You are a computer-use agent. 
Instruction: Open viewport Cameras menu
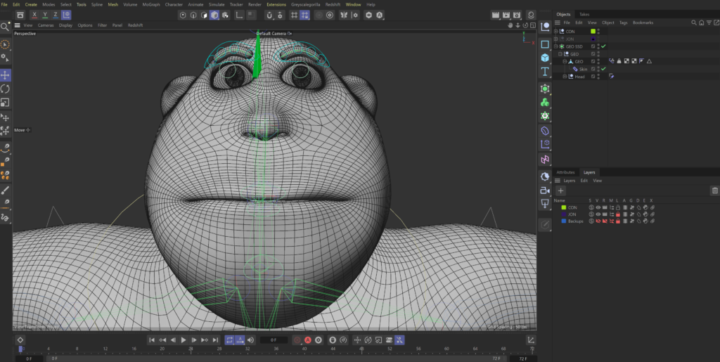point(45,25)
